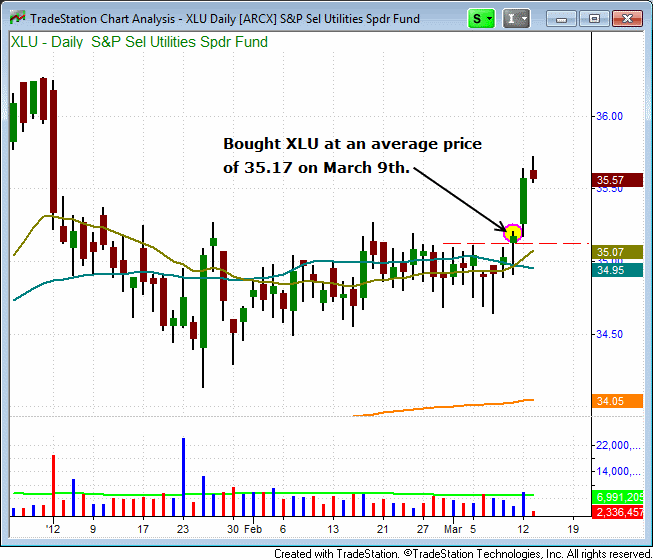Click the 6,991,205 volume average label

(617, 497)
